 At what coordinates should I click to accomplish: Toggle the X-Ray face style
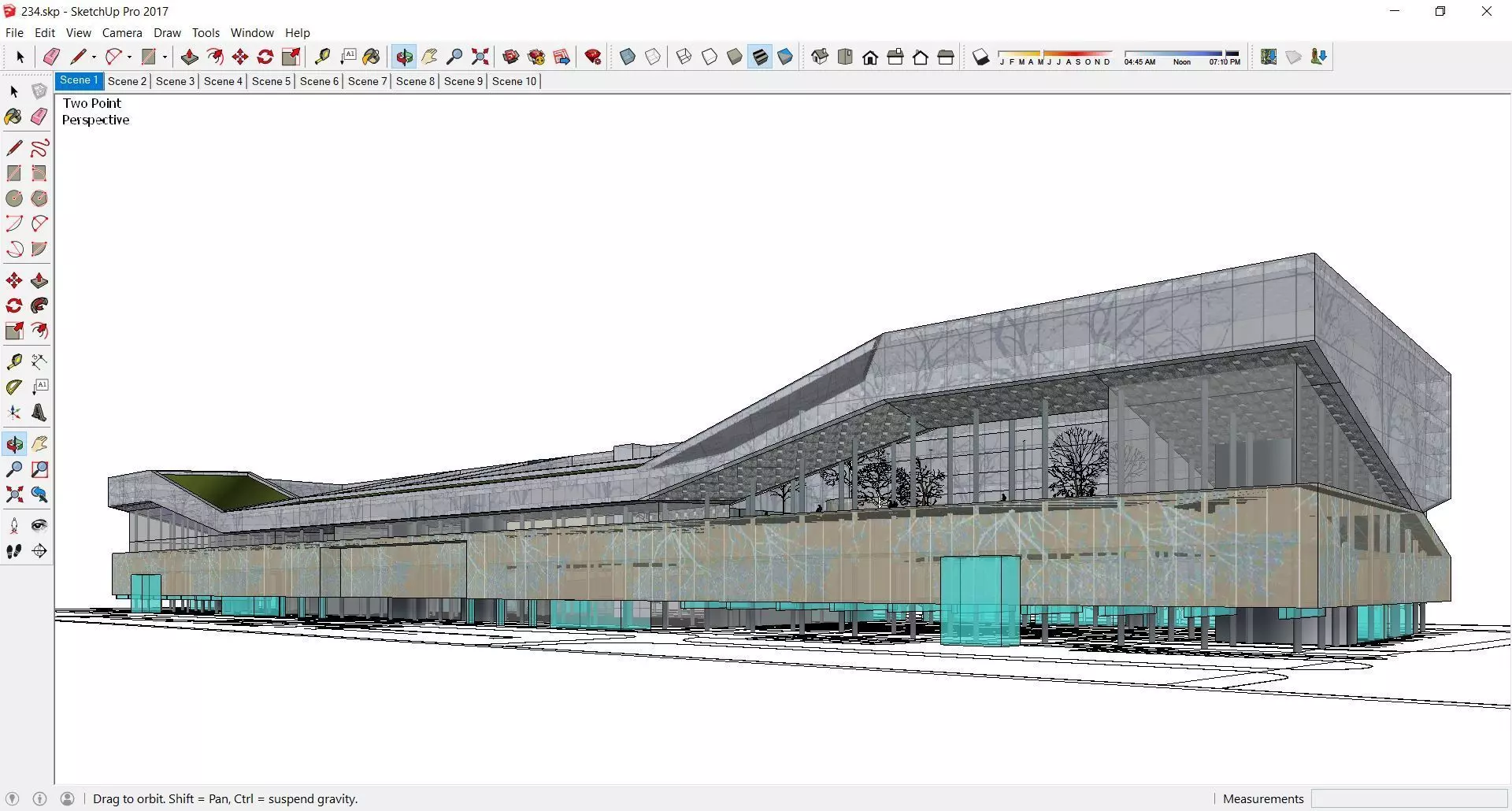pyautogui.click(x=628, y=57)
